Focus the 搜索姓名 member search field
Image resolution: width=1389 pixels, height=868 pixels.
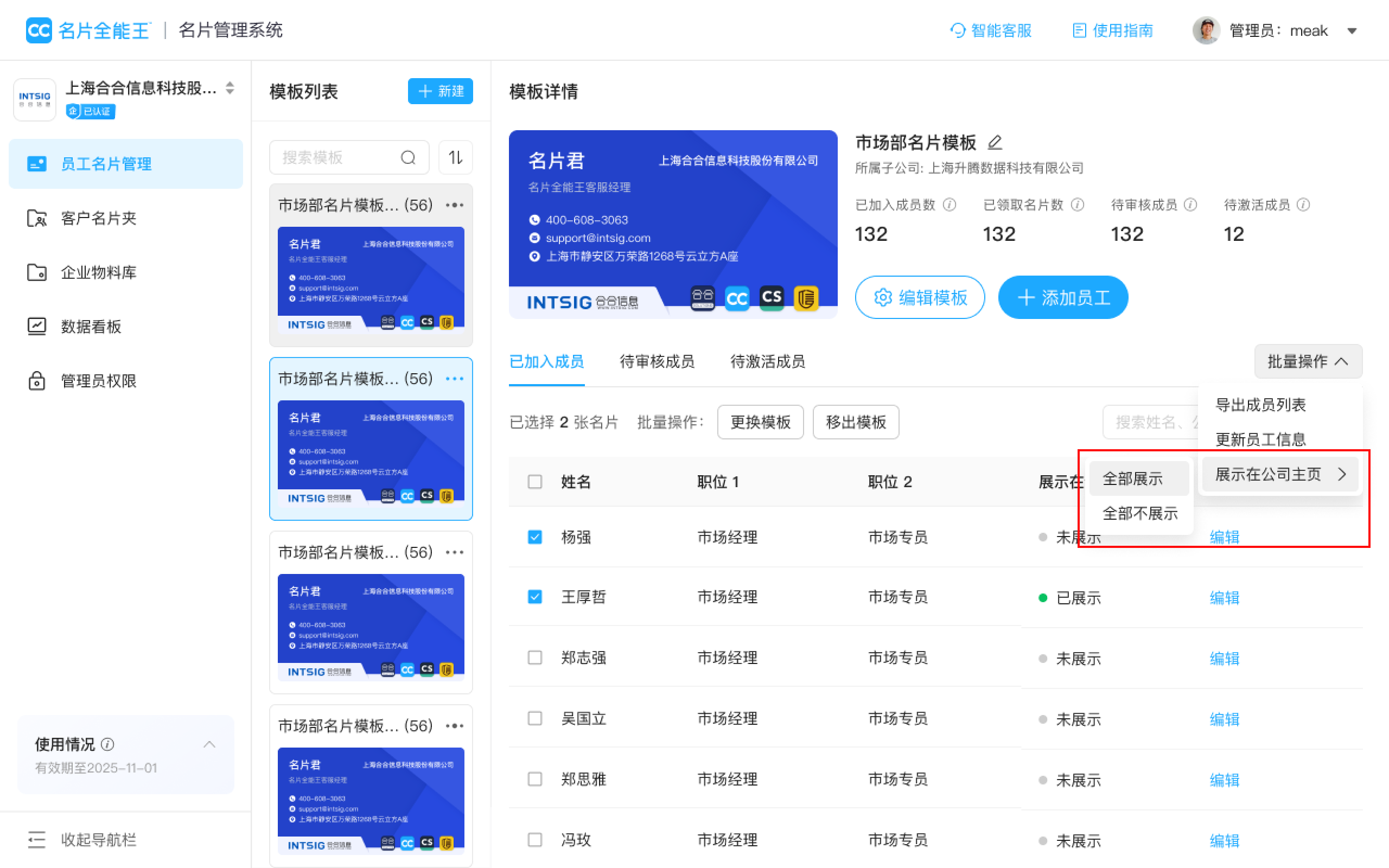point(1151,422)
